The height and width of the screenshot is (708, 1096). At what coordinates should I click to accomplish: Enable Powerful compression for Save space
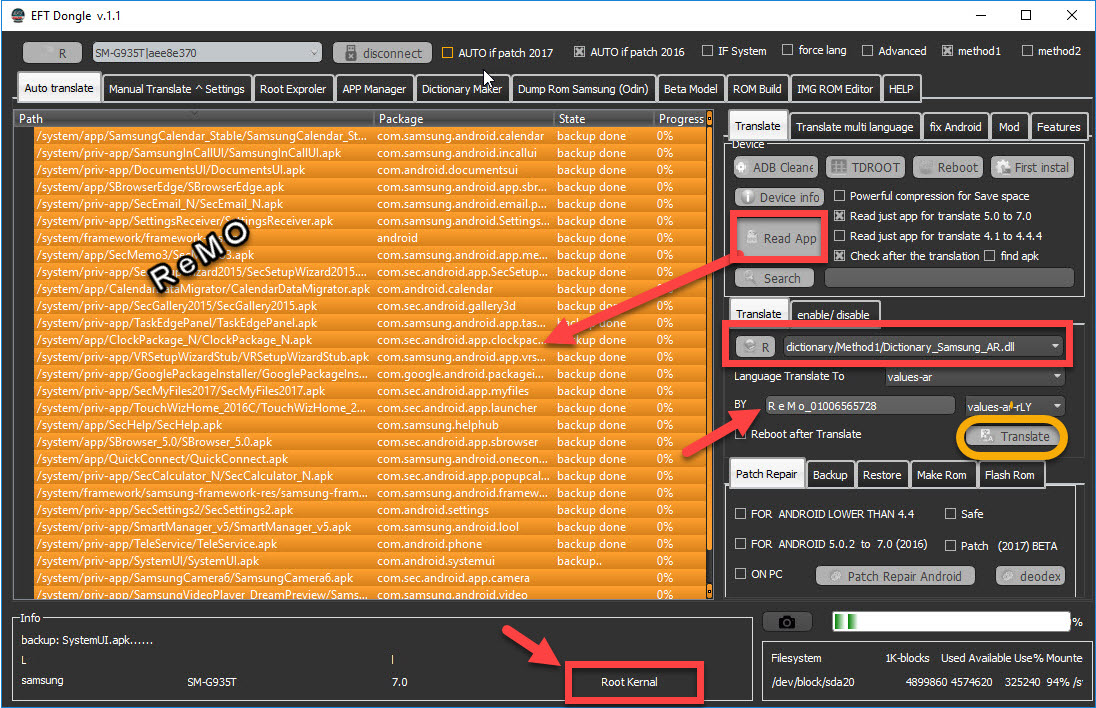click(839, 196)
